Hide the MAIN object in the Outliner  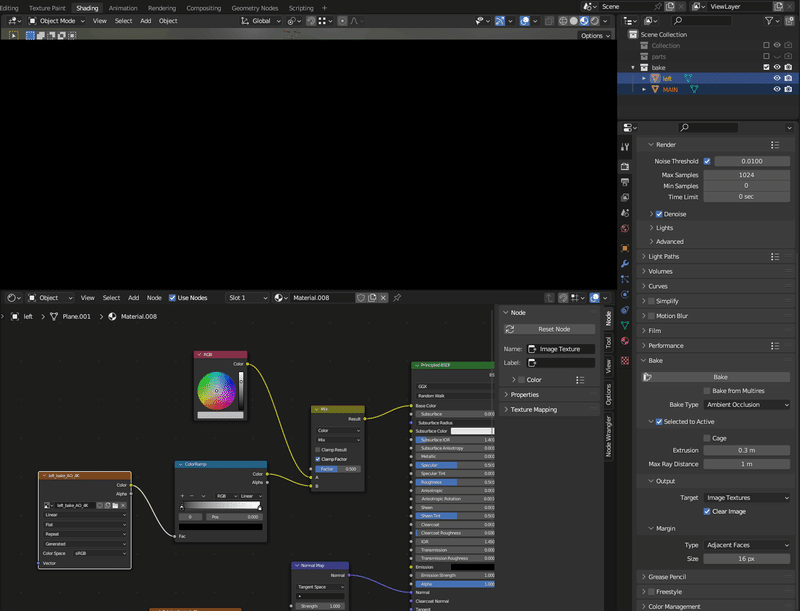777,88
